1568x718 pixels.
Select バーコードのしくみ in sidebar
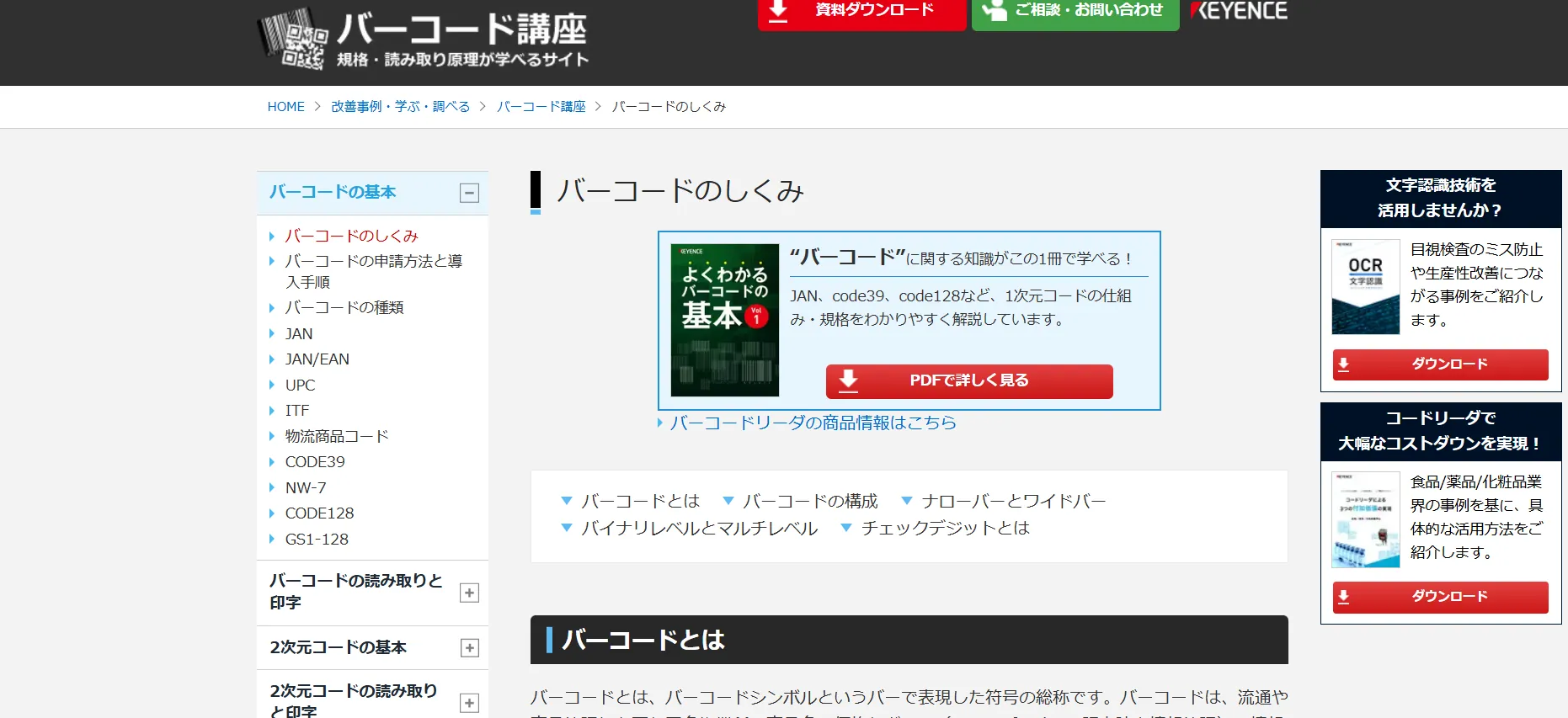(x=351, y=236)
